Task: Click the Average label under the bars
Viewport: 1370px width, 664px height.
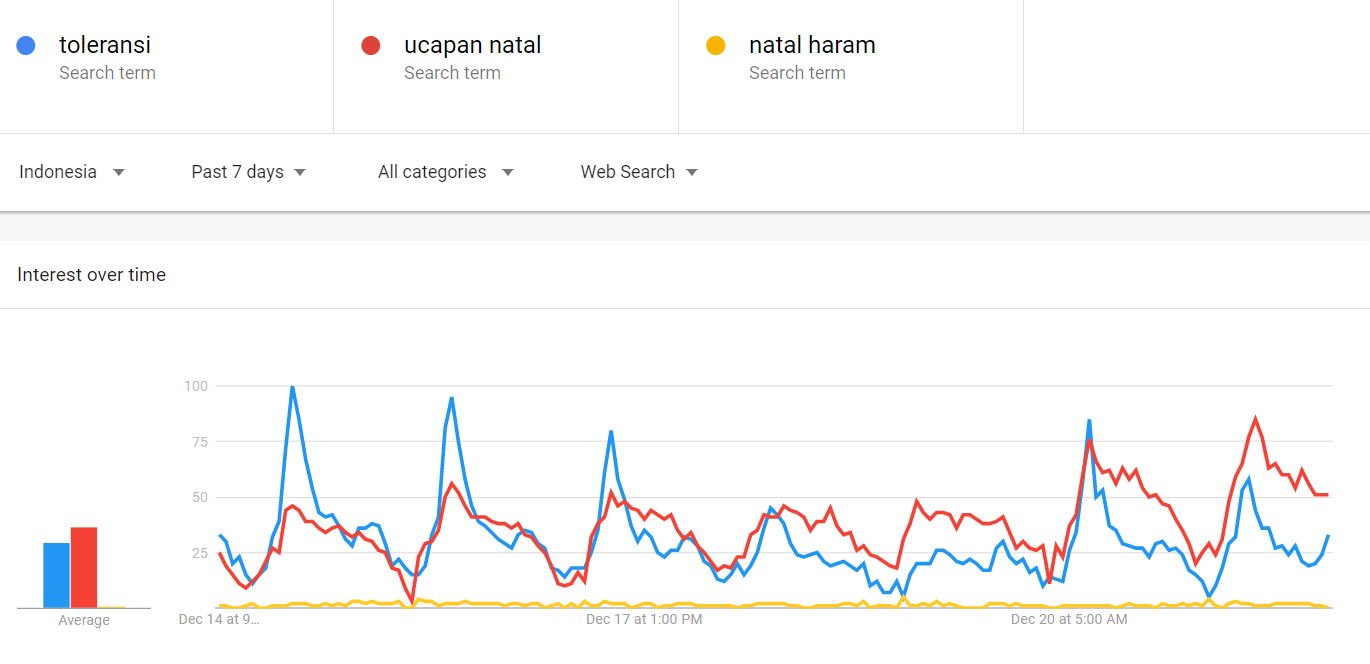Action: click(84, 620)
